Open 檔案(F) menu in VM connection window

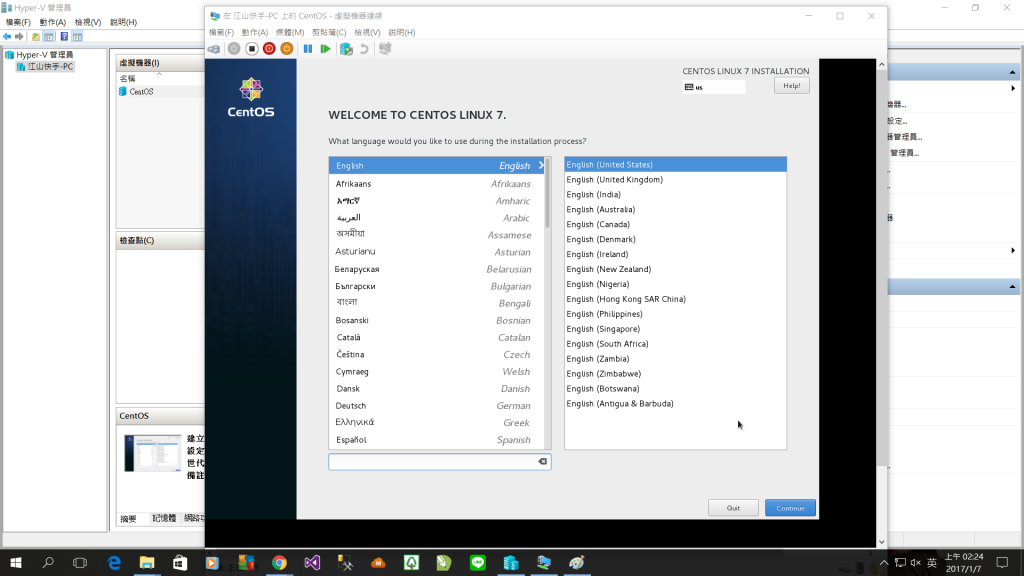coord(221,32)
